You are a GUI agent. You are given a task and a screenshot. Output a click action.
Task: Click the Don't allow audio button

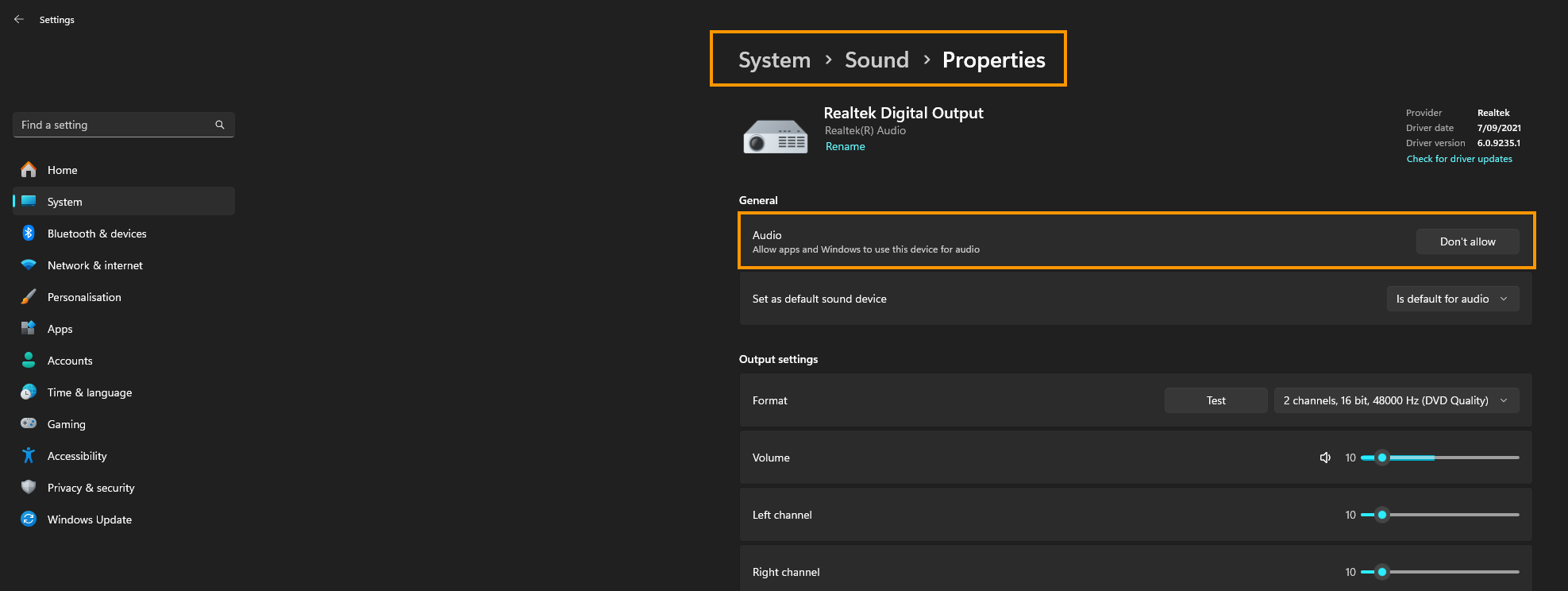pyautogui.click(x=1468, y=241)
